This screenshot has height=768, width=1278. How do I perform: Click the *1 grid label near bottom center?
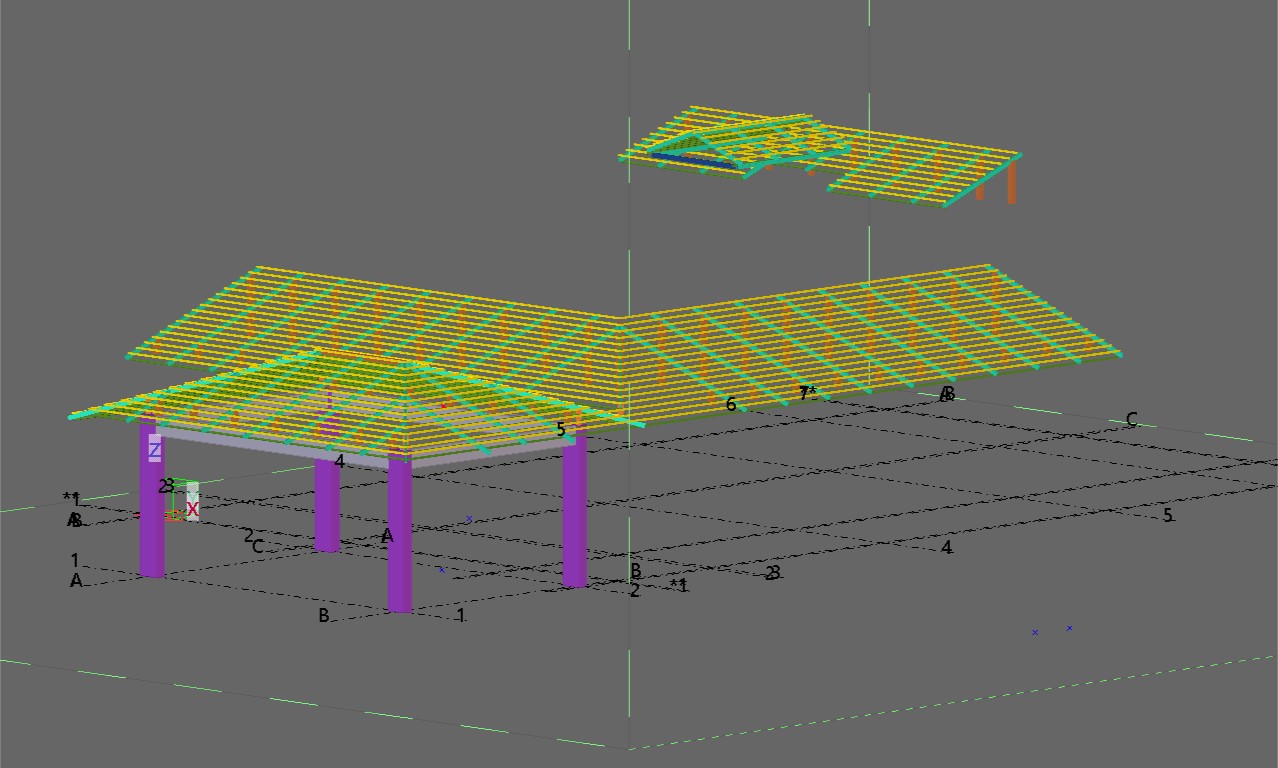point(679,585)
